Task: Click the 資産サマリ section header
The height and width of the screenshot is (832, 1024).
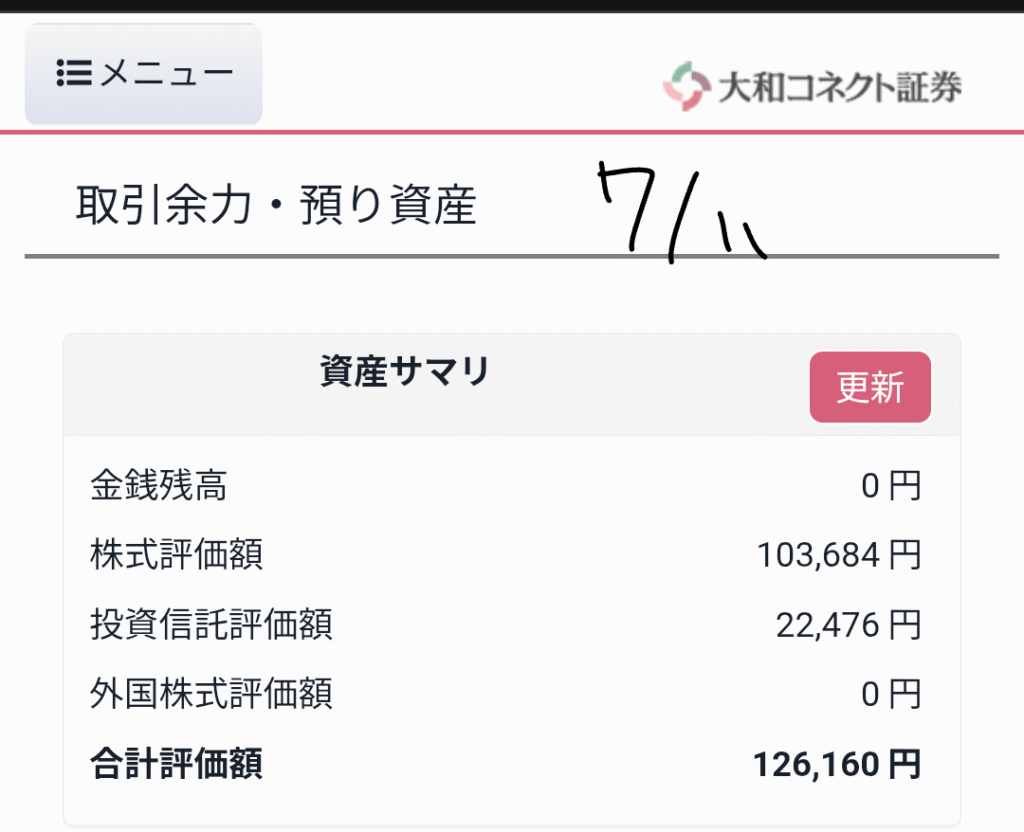Action: pyautogui.click(x=405, y=371)
